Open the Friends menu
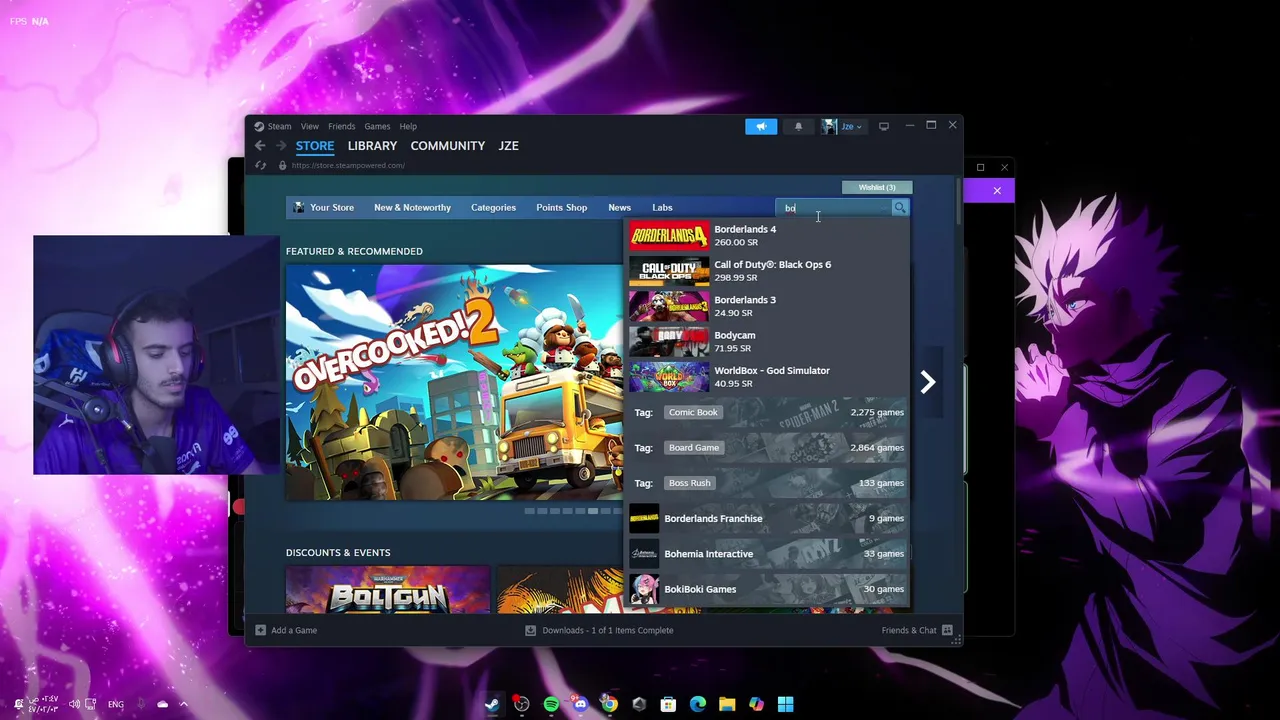 point(341,126)
